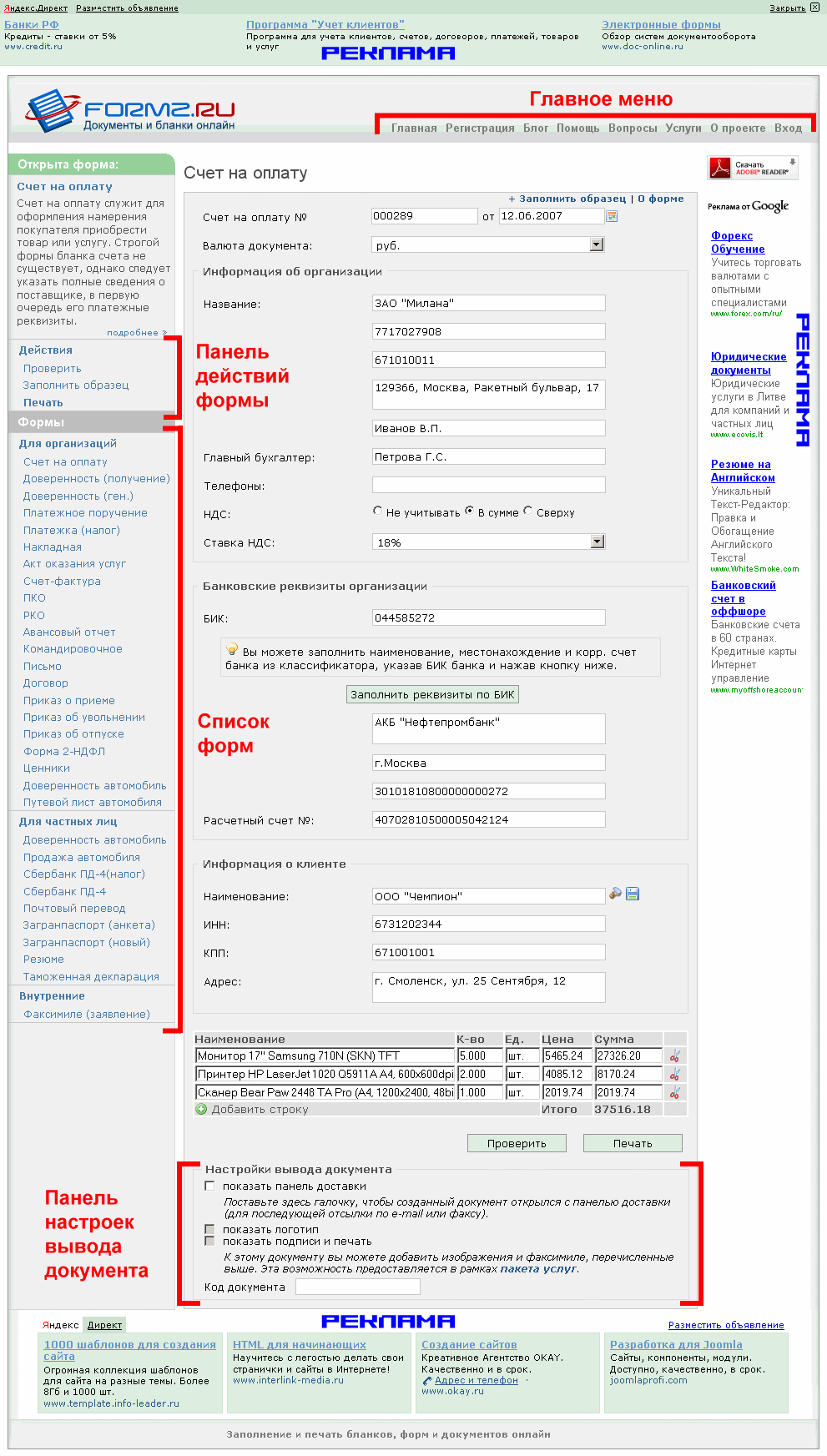The image size is (827, 1456).
Task: Delete the Сканер Bear Paw row via its scissors icon
Action: (675, 1093)
